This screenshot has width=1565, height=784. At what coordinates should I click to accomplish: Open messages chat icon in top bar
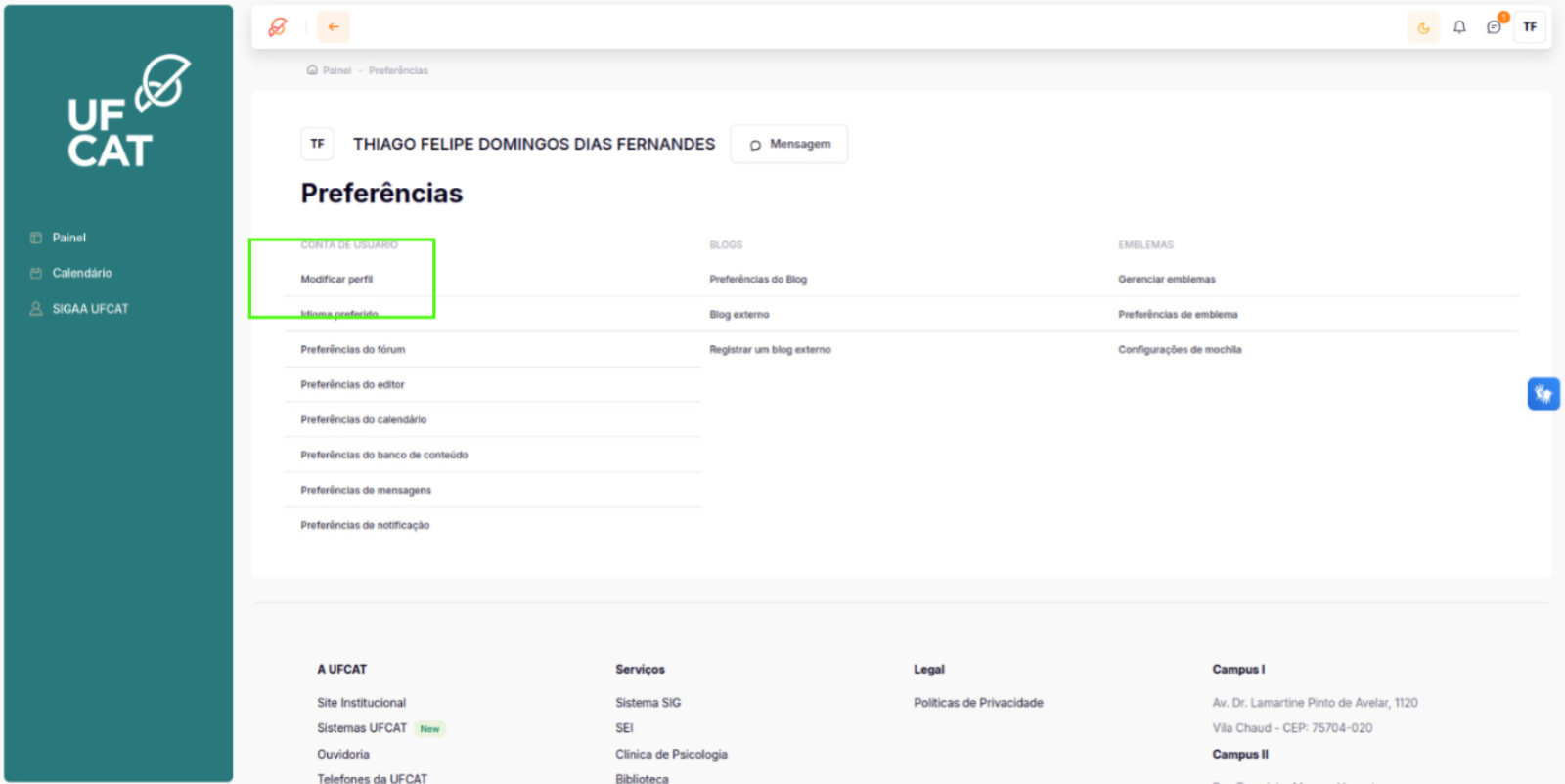[1494, 27]
